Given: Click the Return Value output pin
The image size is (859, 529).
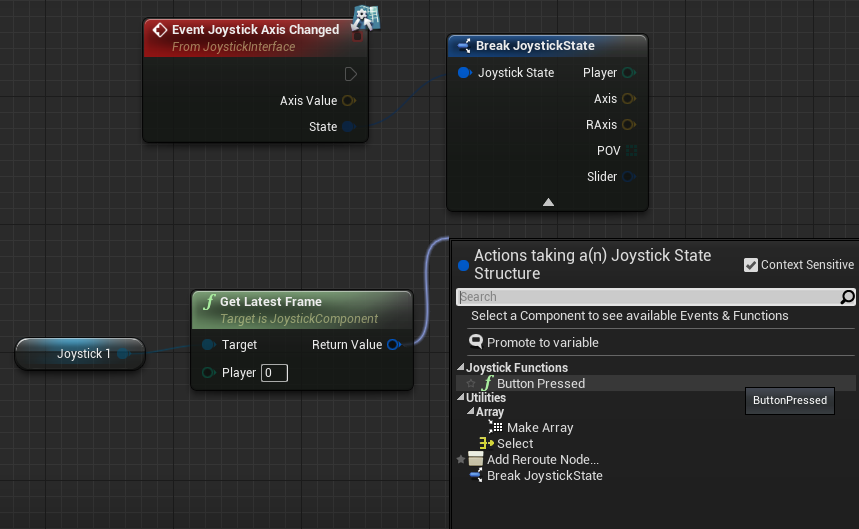Looking at the screenshot, I should pyautogui.click(x=393, y=344).
